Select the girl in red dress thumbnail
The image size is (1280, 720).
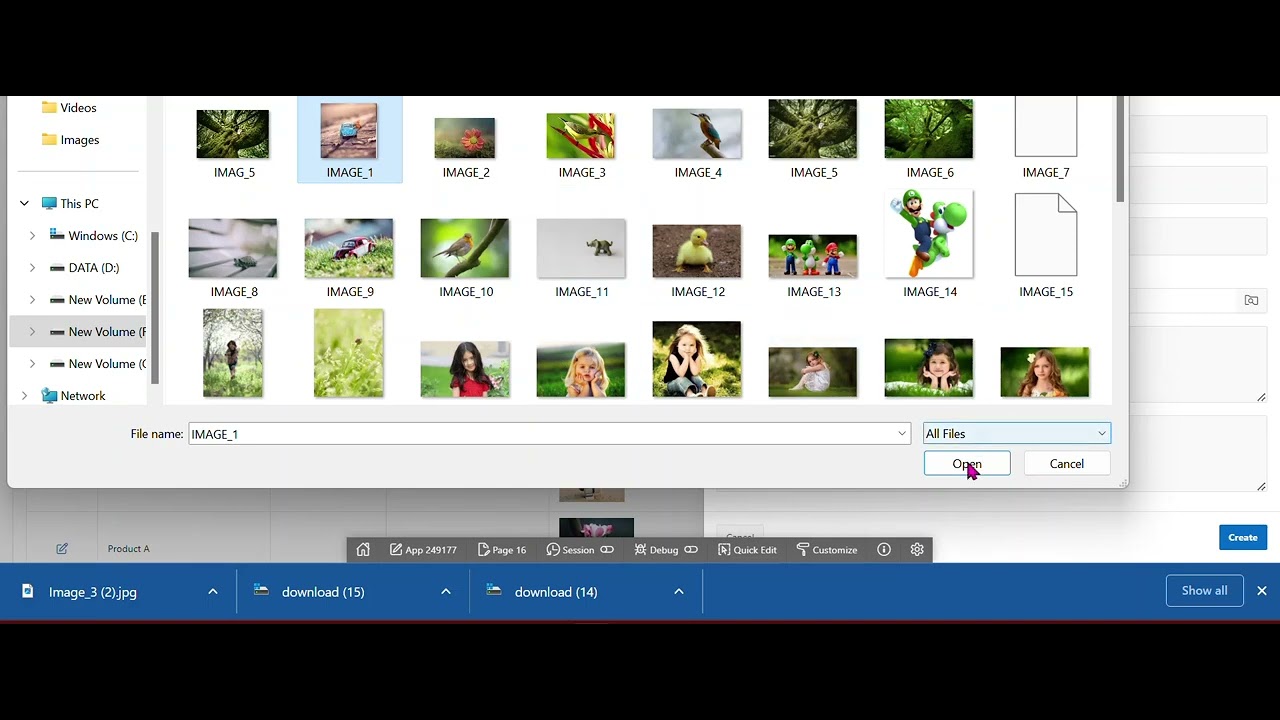point(465,369)
